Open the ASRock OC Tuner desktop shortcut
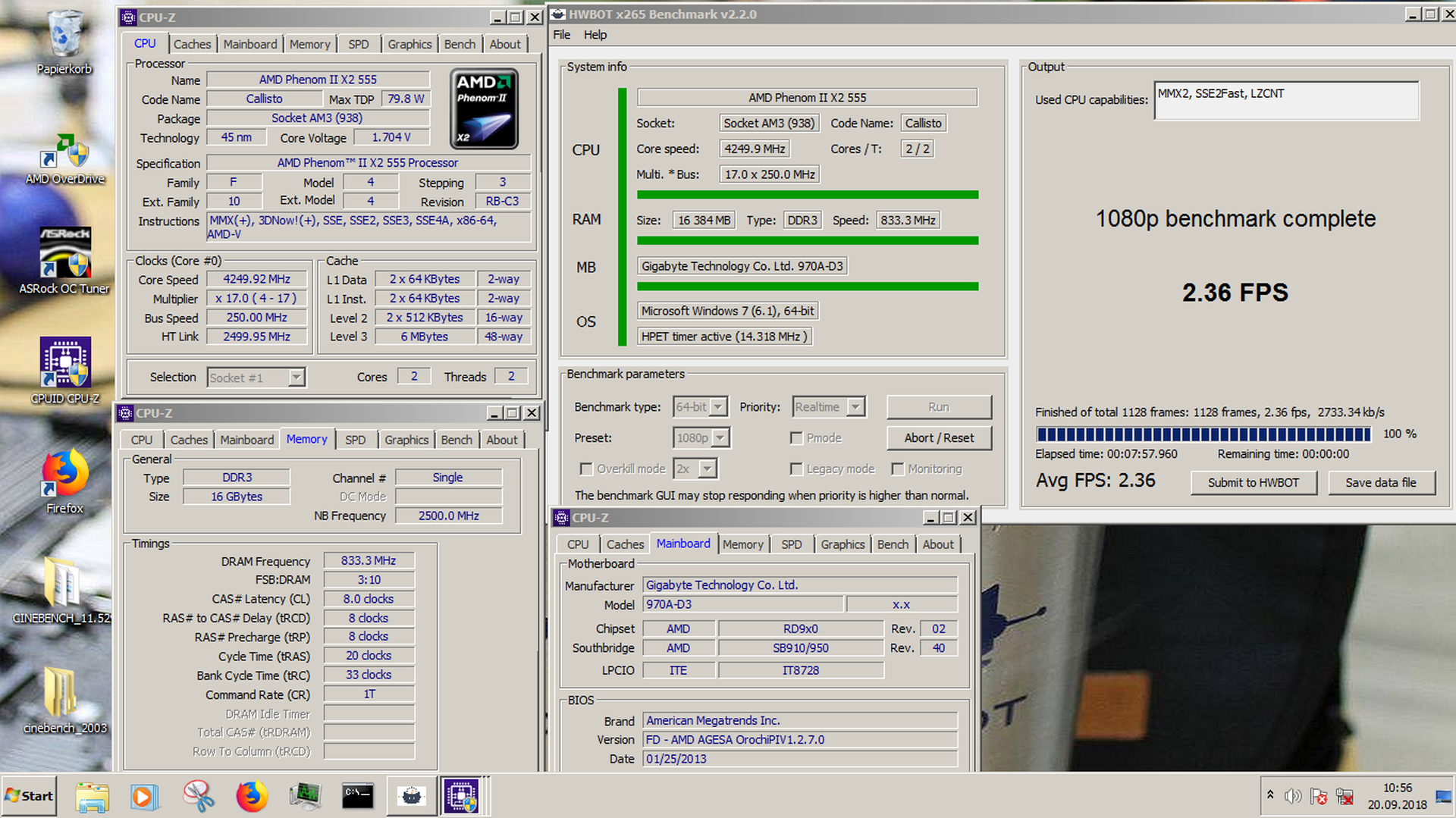This screenshot has height=818, width=1456. pos(64,262)
